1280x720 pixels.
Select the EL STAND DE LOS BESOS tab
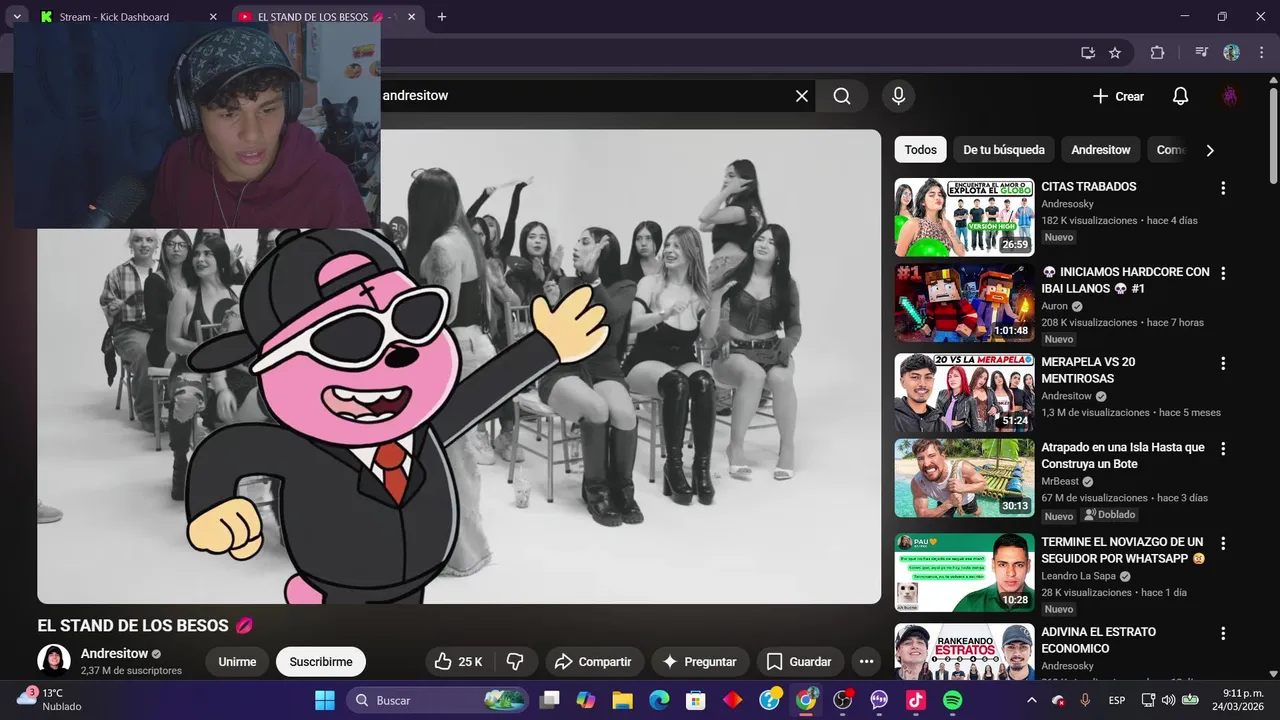[314, 17]
